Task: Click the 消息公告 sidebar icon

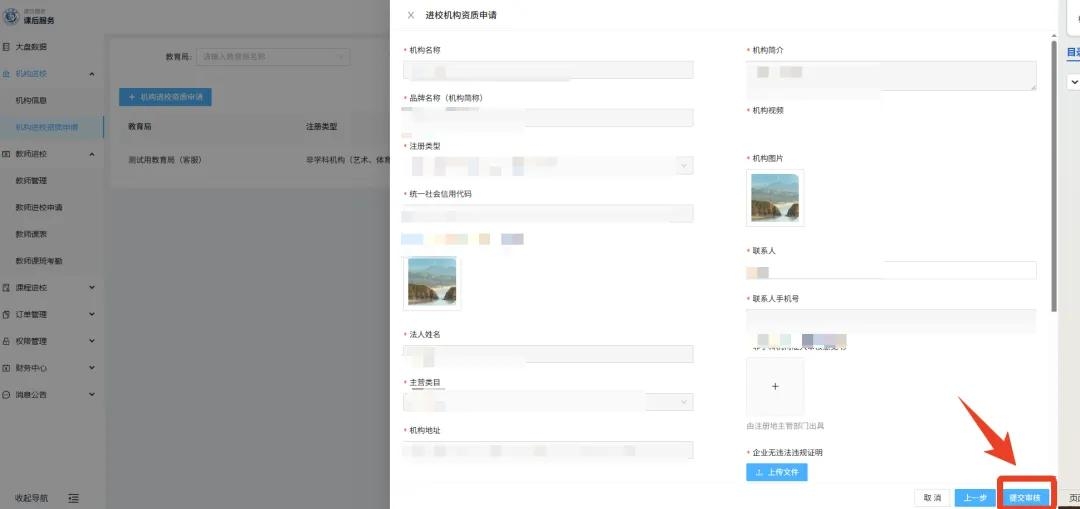Action: click(6, 394)
